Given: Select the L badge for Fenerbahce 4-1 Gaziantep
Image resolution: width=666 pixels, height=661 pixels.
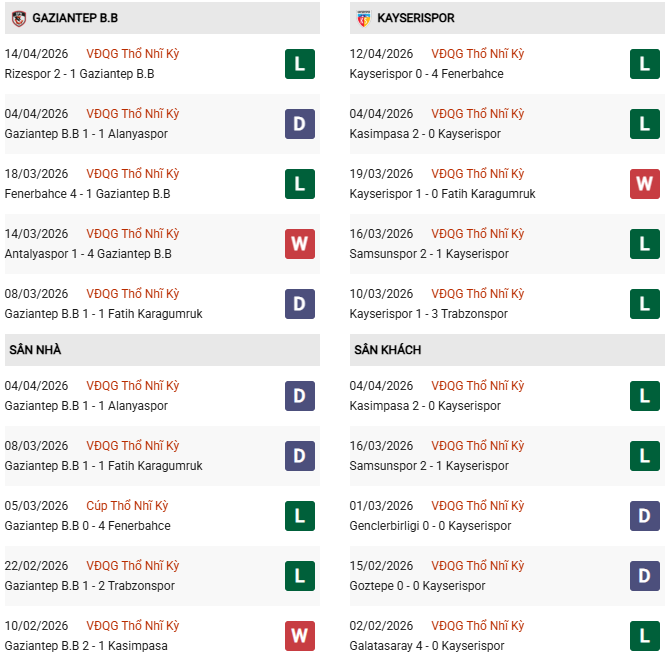Looking at the screenshot, I should (300, 184).
